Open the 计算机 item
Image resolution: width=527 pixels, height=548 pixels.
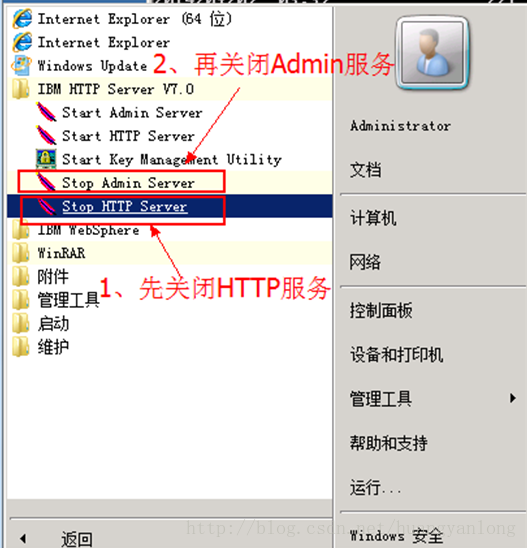pos(373,218)
